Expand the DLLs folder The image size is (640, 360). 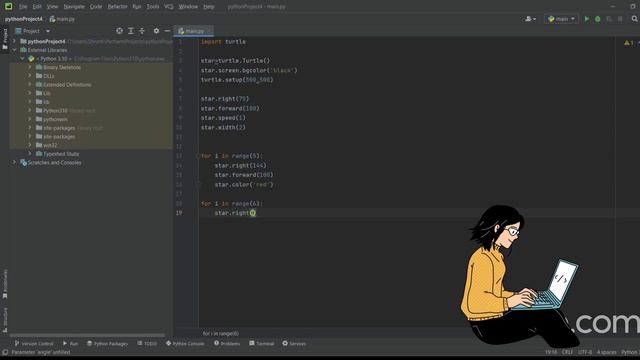click(x=30, y=76)
